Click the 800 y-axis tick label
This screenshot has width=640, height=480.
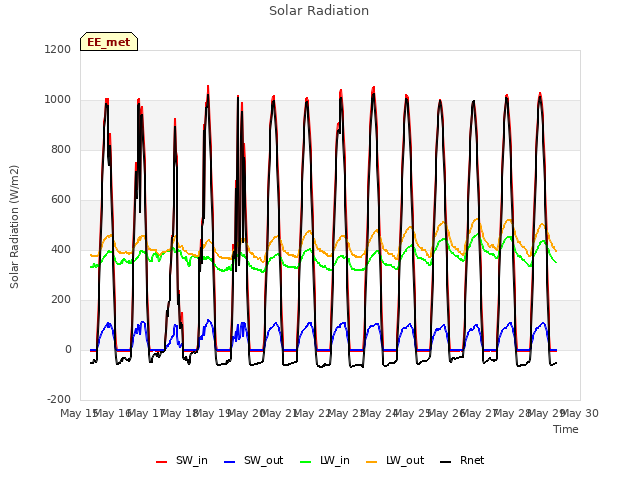click(x=61, y=149)
